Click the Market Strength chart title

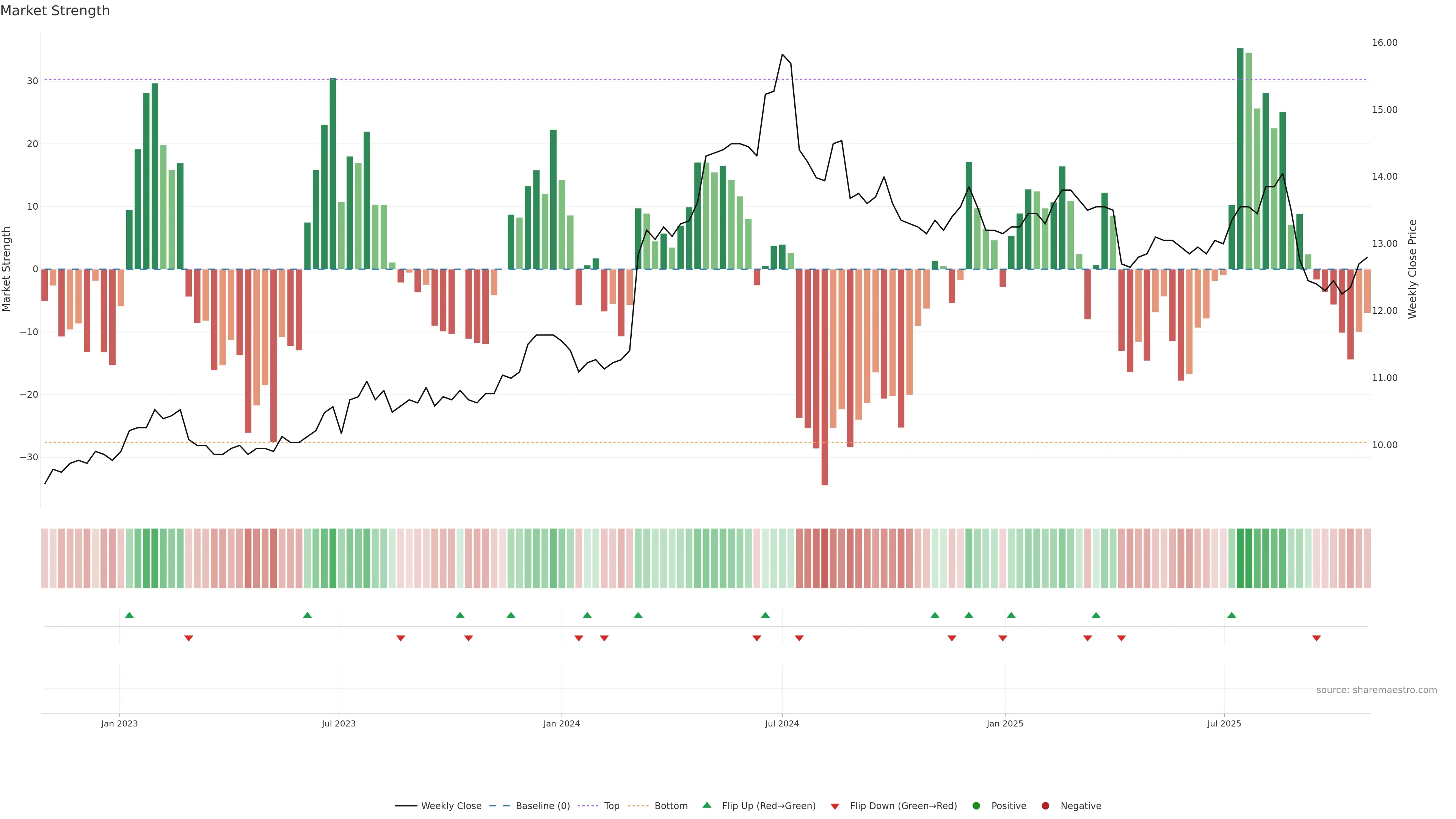(55, 11)
